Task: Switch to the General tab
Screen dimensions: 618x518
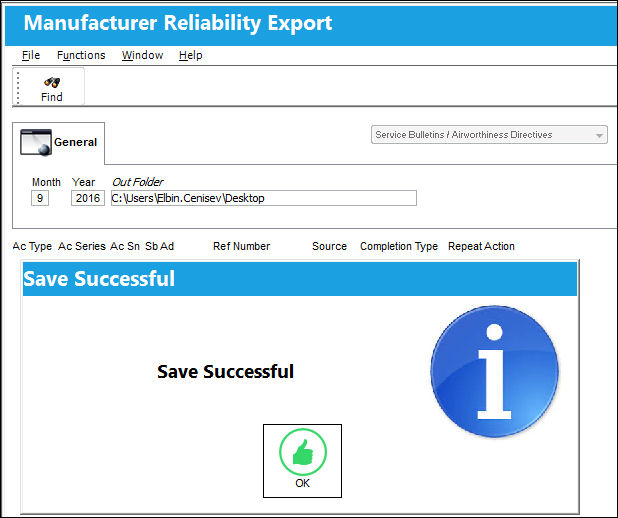Action: pos(59,143)
